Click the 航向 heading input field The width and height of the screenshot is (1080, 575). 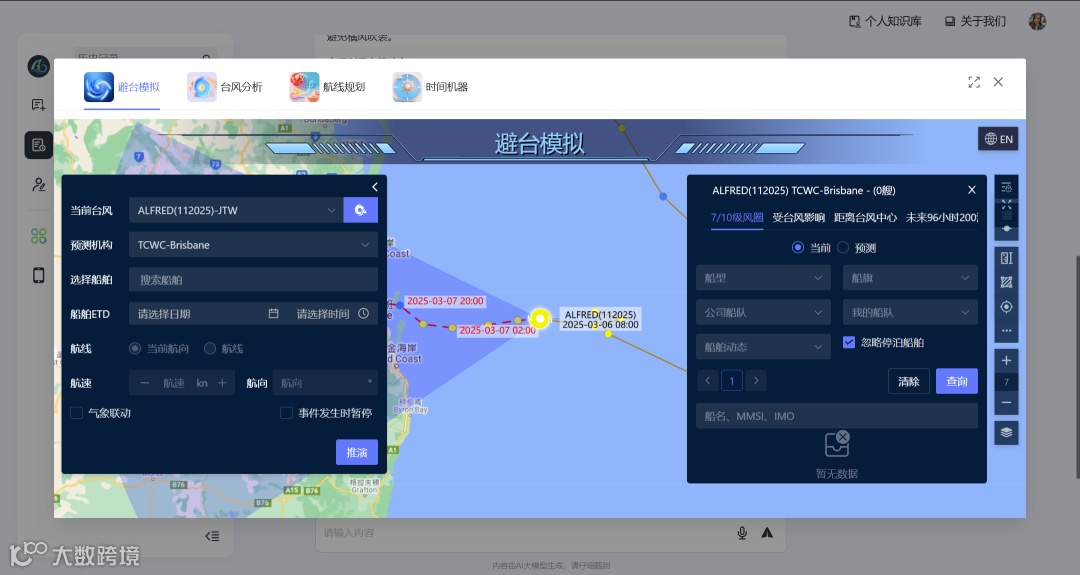point(324,383)
